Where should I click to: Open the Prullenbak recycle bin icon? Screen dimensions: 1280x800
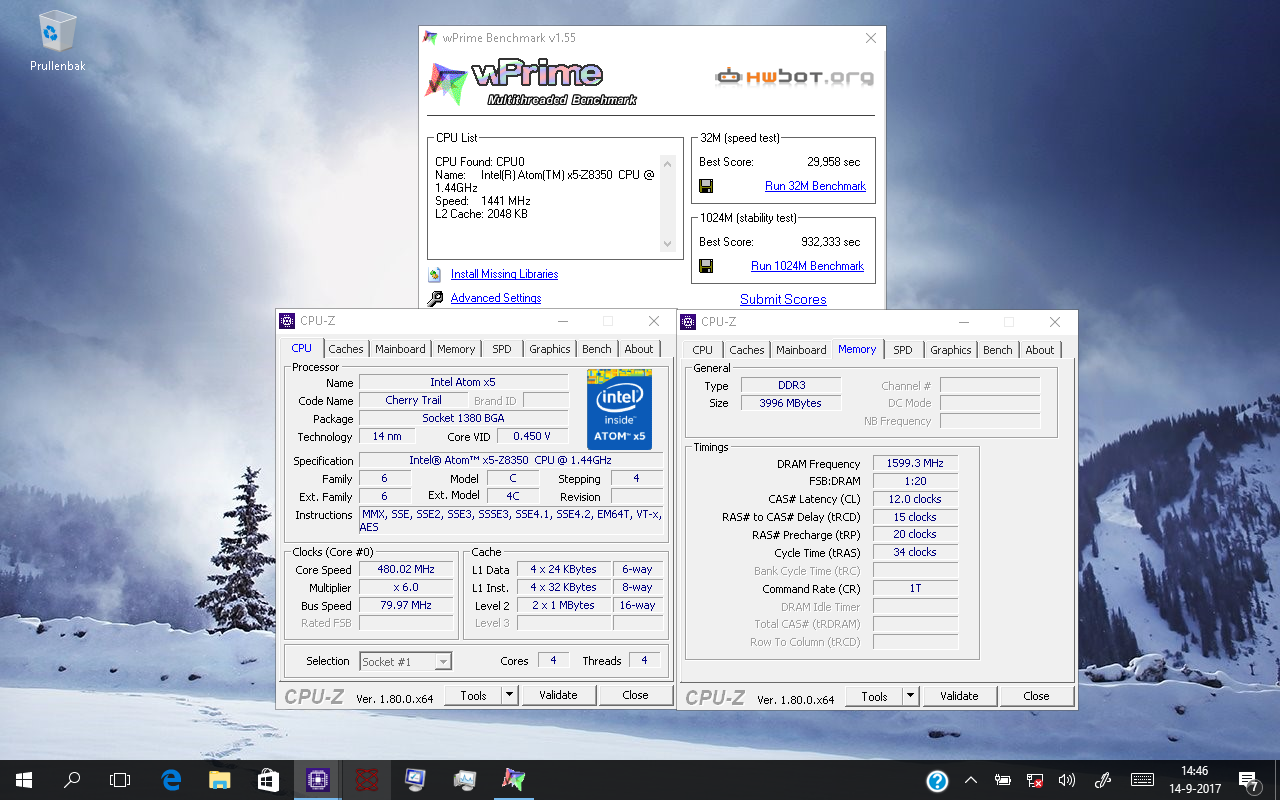pos(57,41)
